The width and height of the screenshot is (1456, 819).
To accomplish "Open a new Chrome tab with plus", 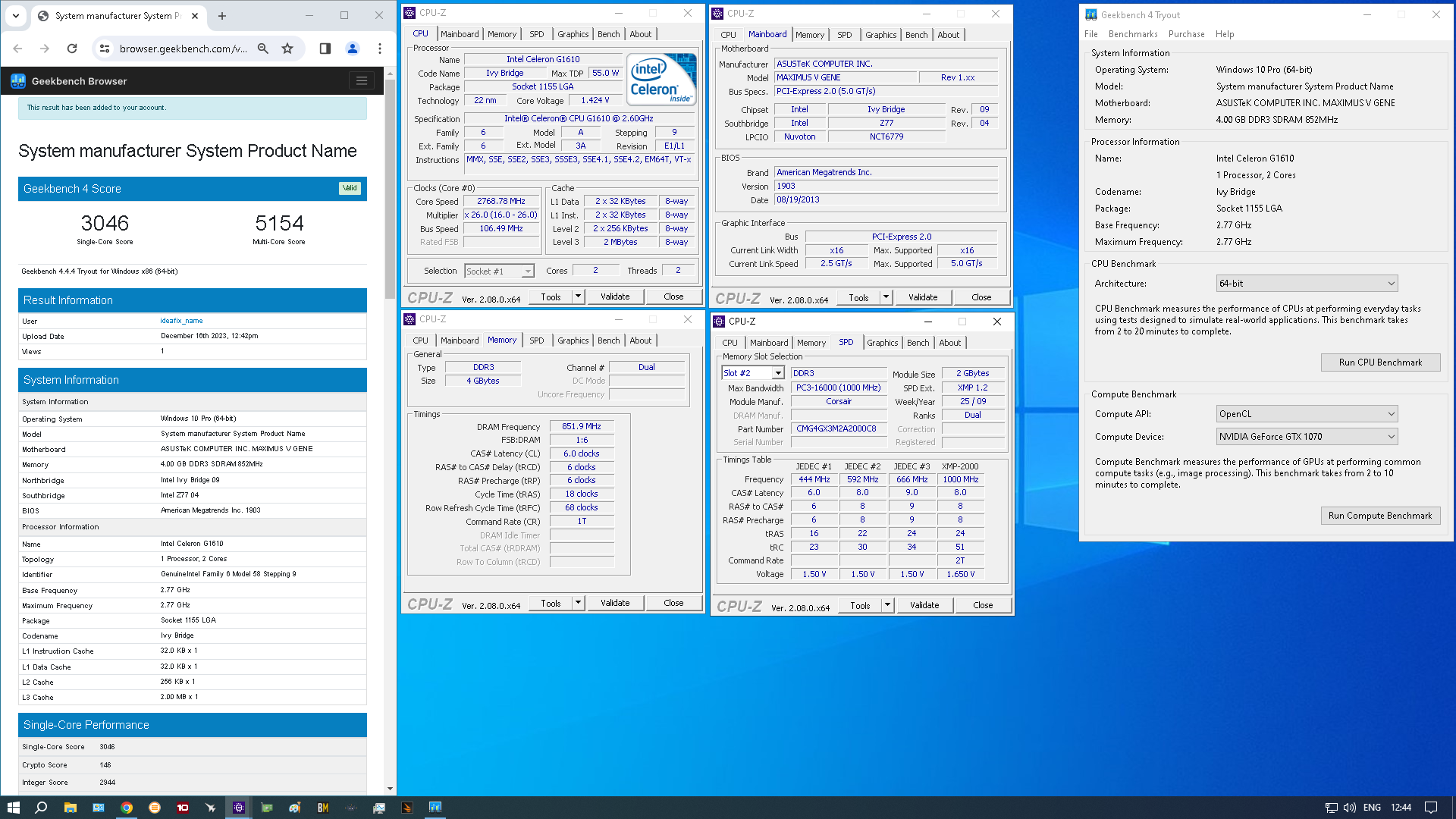I will (x=222, y=16).
